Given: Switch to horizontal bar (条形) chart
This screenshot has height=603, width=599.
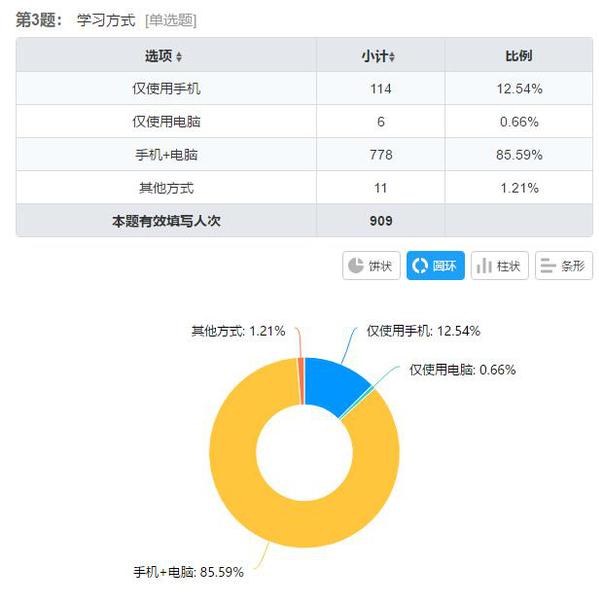Looking at the screenshot, I should click(x=564, y=265).
